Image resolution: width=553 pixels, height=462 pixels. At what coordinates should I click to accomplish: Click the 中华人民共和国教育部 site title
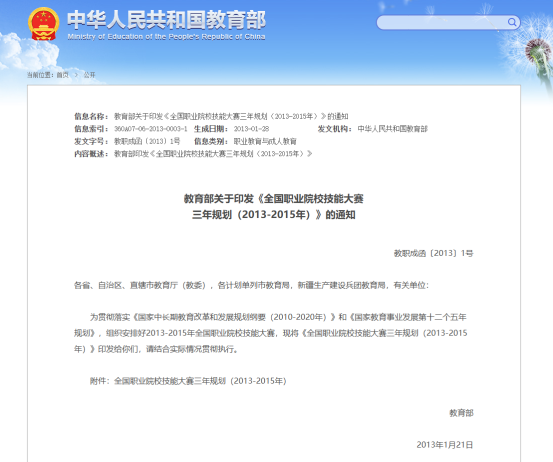click(x=166, y=20)
